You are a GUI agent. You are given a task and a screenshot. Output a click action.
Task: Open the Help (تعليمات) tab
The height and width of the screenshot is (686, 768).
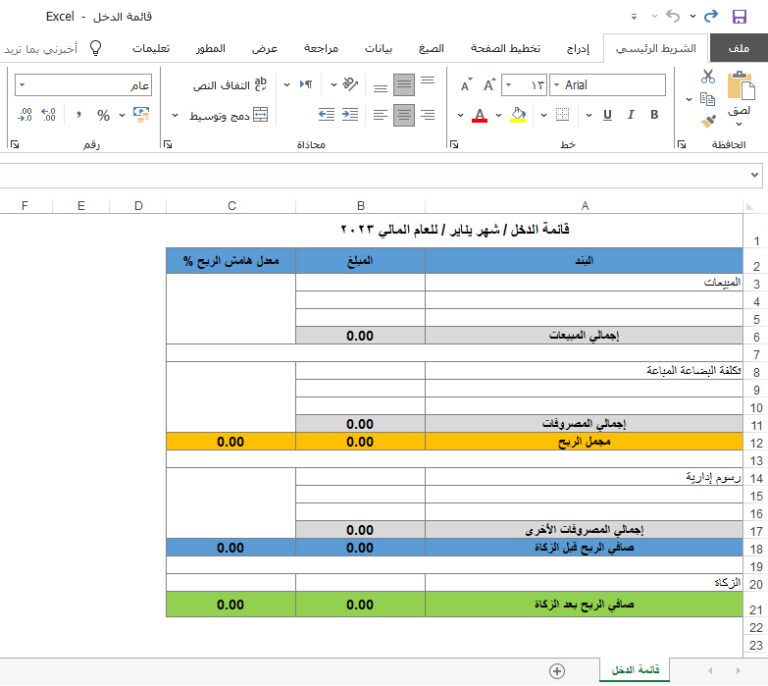[x=151, y=48]
